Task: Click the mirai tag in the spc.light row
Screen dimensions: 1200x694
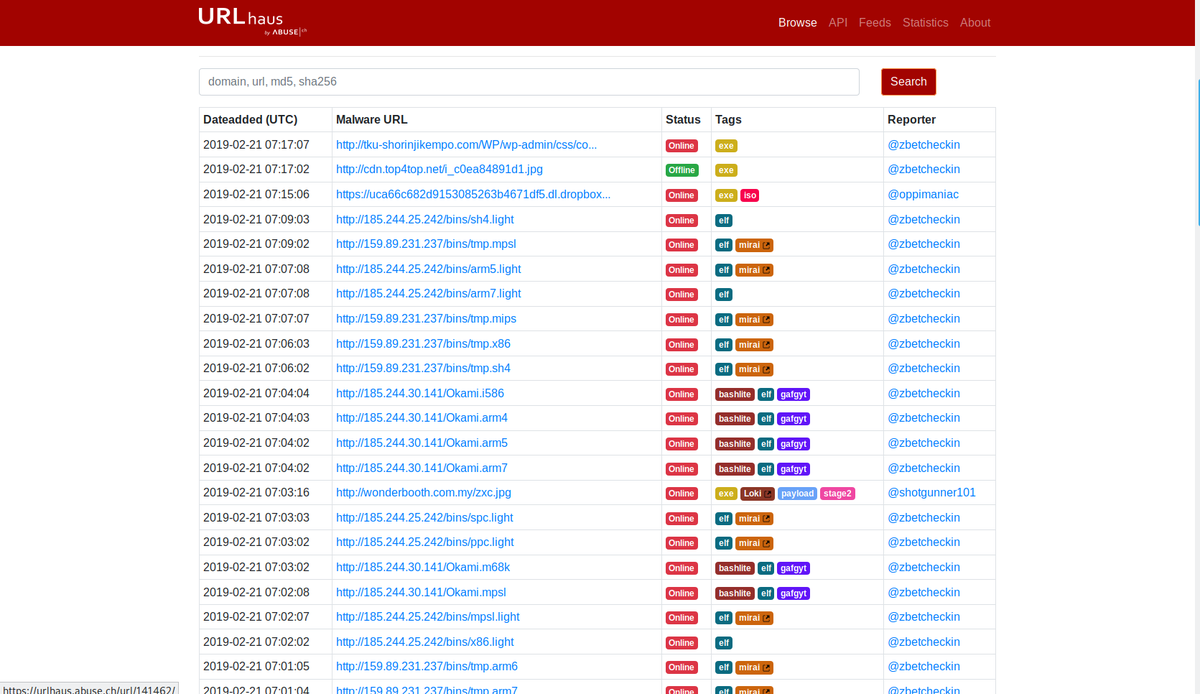Action: (x=754, y=519)
